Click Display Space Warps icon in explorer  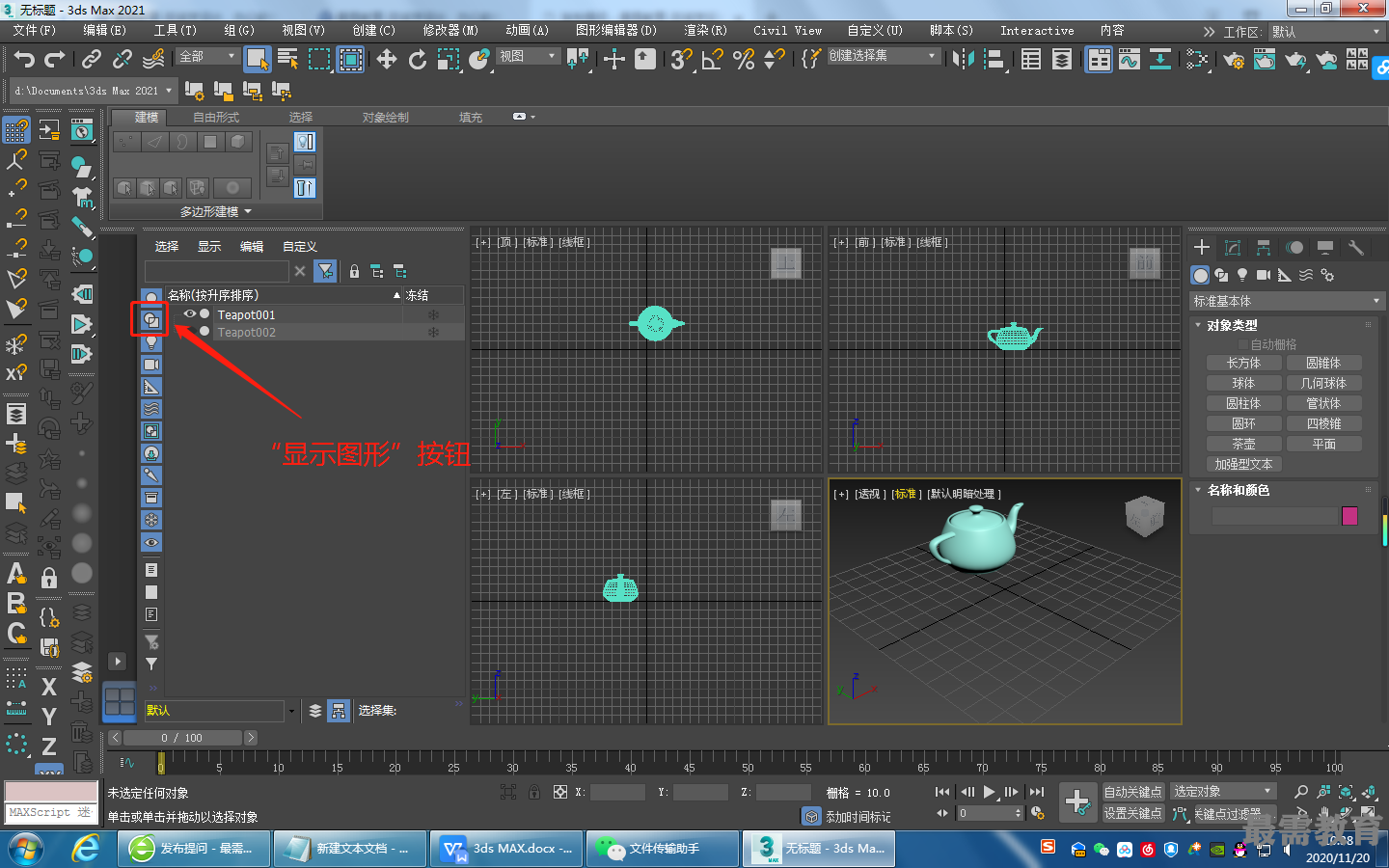[x=151, y=409]
